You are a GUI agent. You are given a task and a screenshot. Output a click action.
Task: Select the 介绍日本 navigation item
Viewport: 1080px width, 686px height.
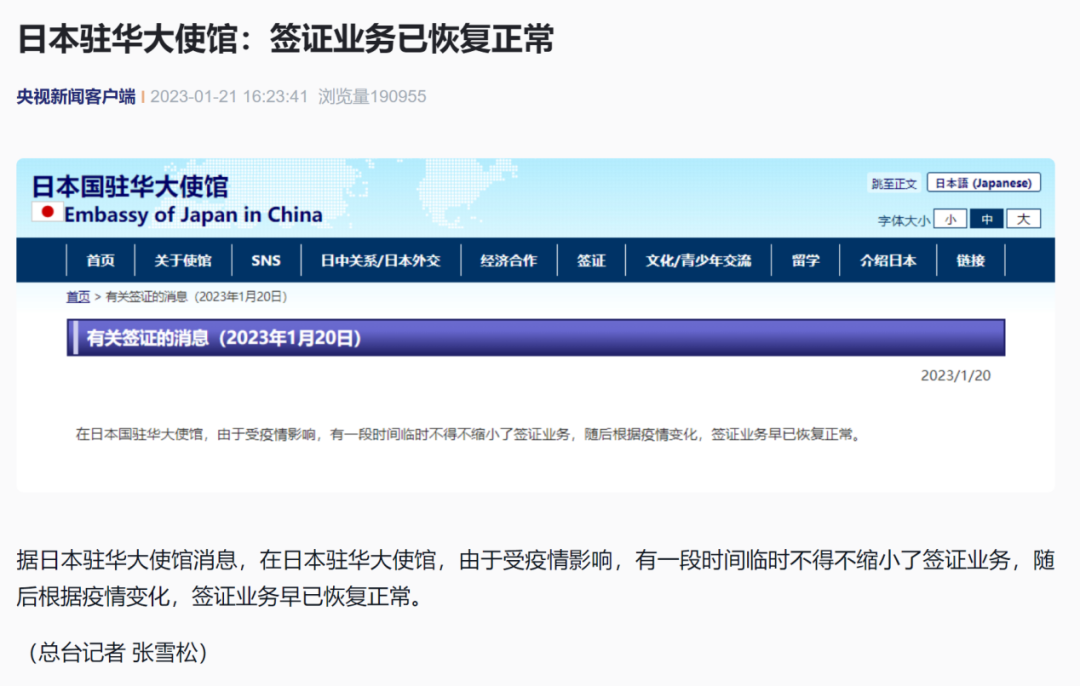click(x=888, y=260)
